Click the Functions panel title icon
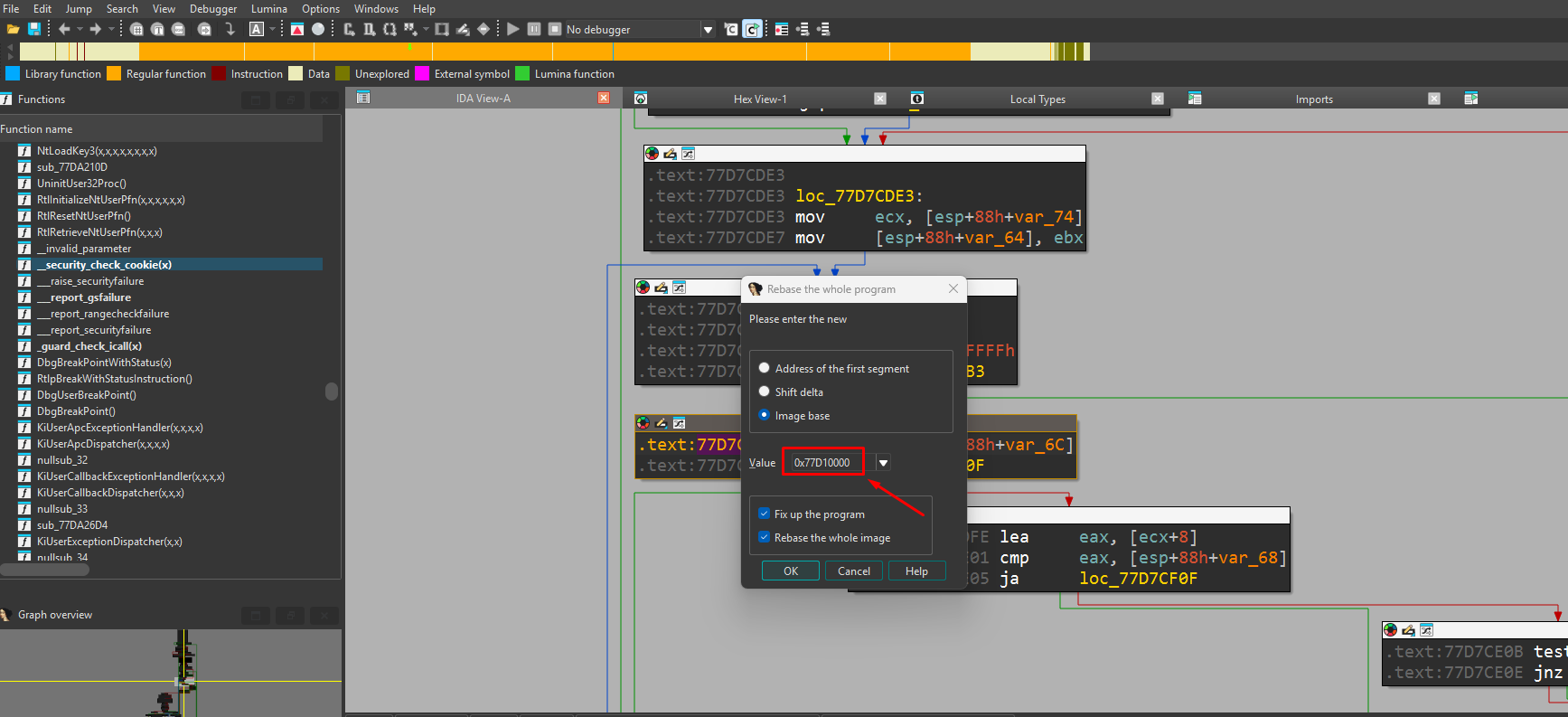 [6, 99]
